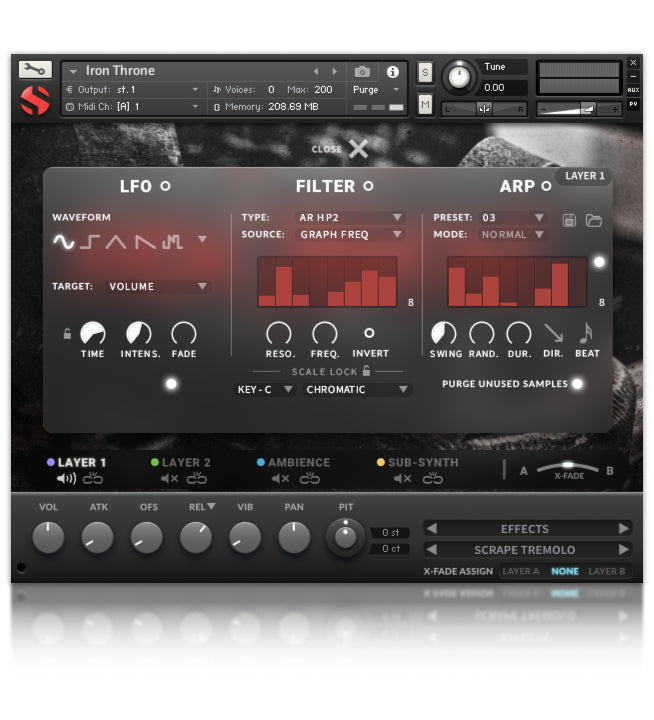Viewport: 654px width, 720px height.
Task: Open the instrument info icon
Action: point(392,72)
